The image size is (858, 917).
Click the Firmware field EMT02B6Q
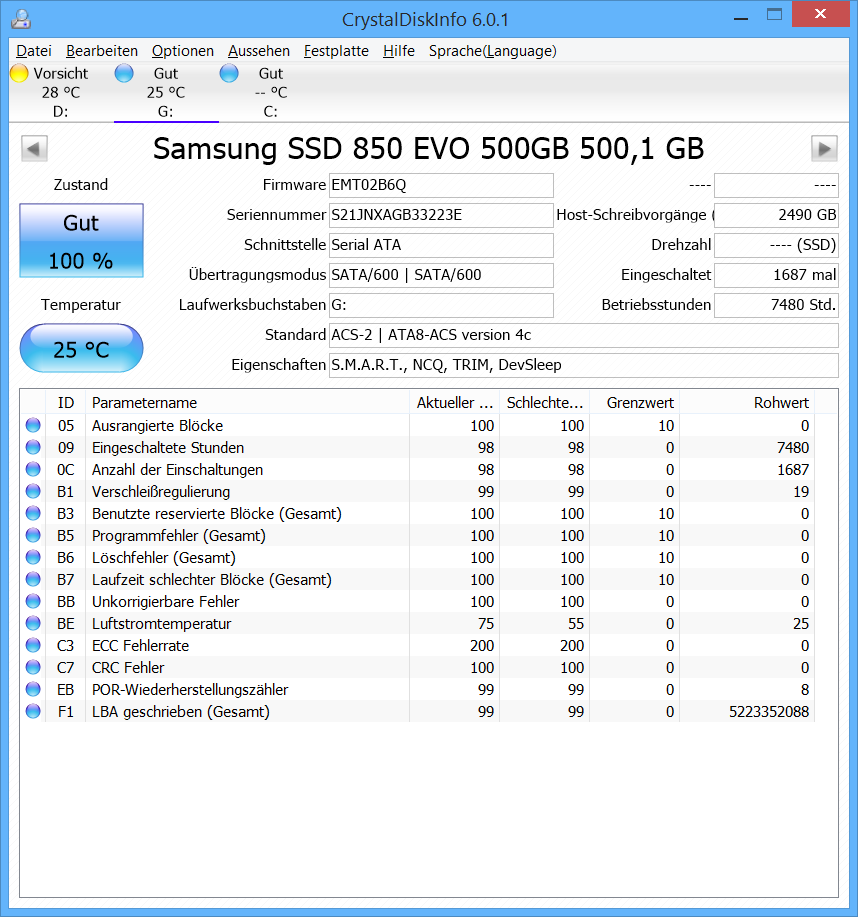441,185
